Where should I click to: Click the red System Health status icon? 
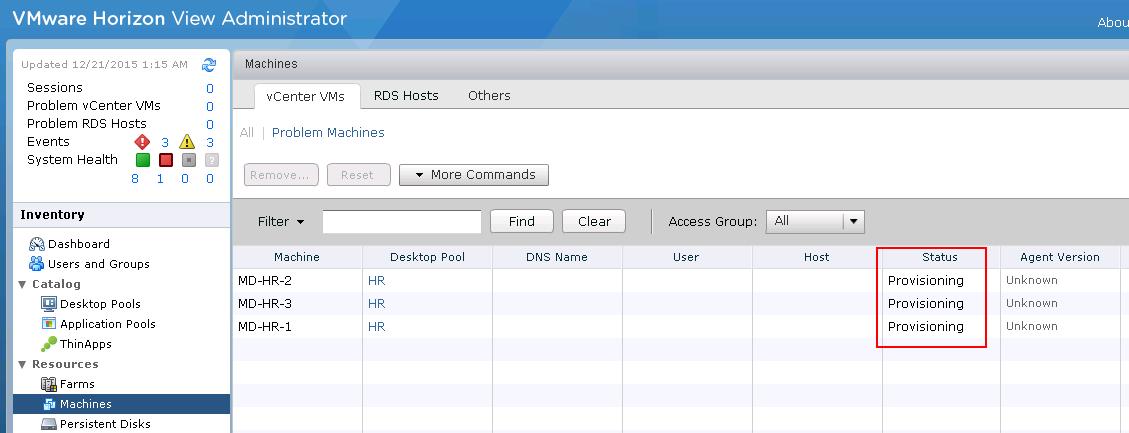click(x=166, y=160)
